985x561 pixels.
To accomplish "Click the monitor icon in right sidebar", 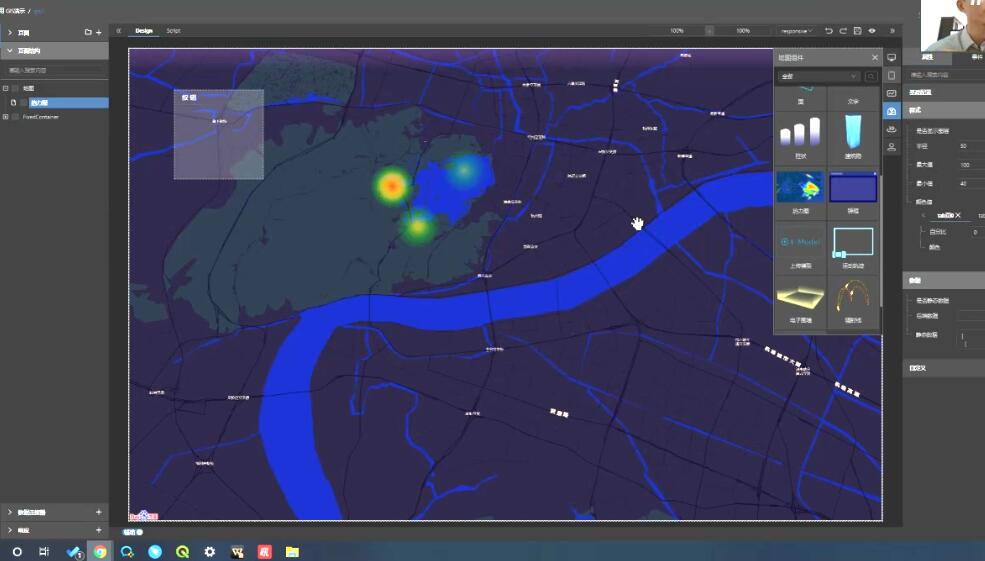I will tap(891, 58).
